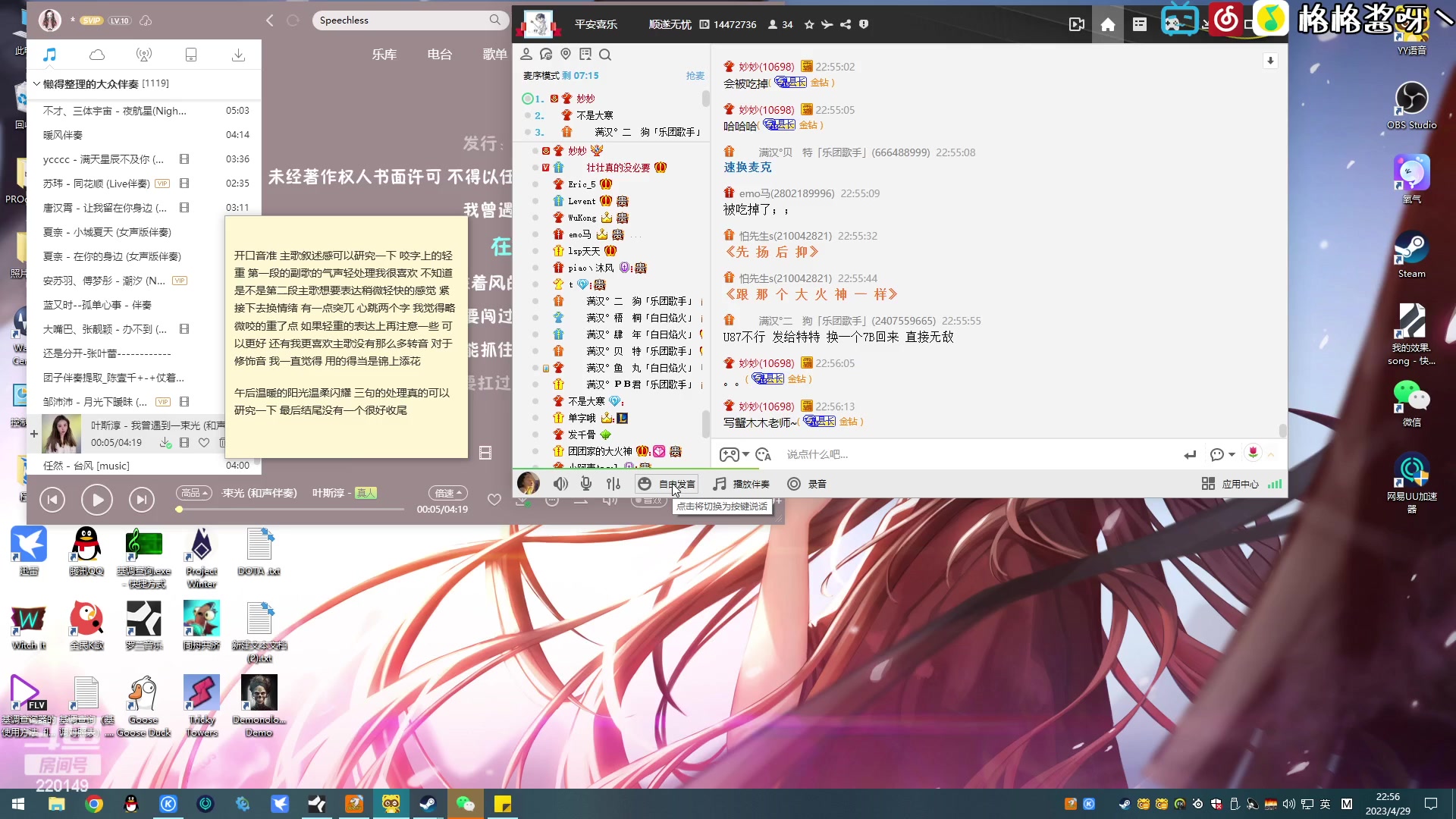Open the YY channel member list icon
This screenshot has height=819, width=1456.
pos(526,54)
